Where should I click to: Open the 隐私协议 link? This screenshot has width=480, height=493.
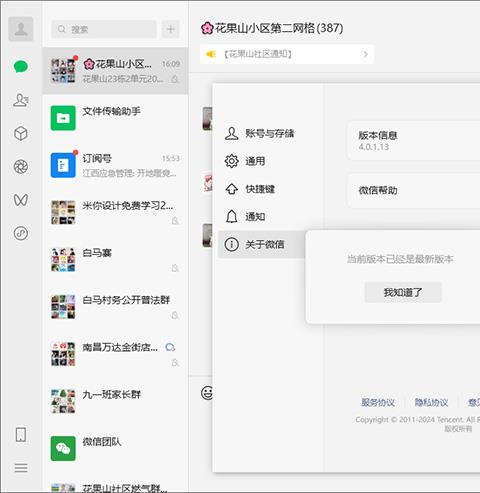click(431, 402)
